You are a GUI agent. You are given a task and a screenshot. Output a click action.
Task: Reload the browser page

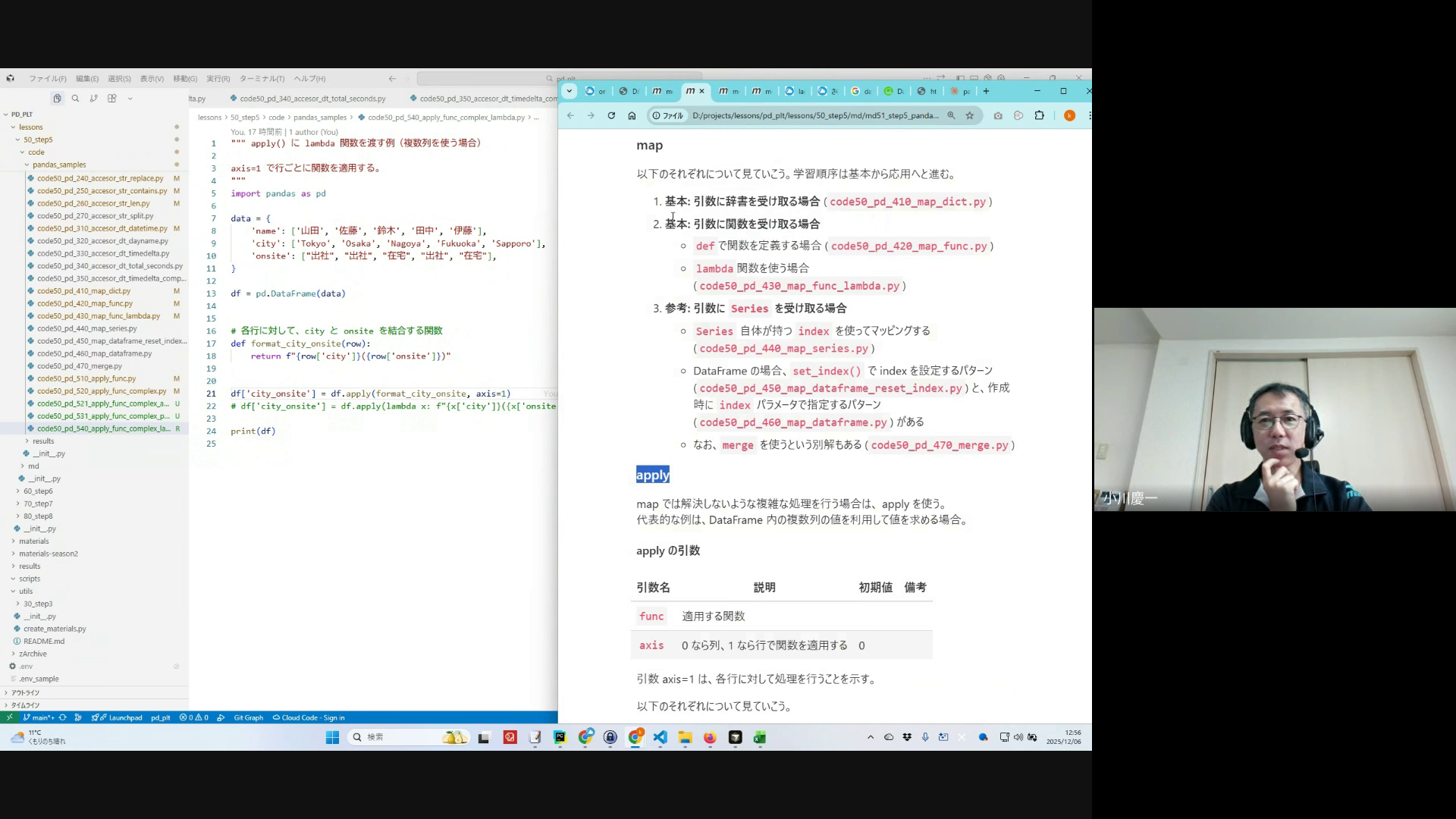click(611, 116)
